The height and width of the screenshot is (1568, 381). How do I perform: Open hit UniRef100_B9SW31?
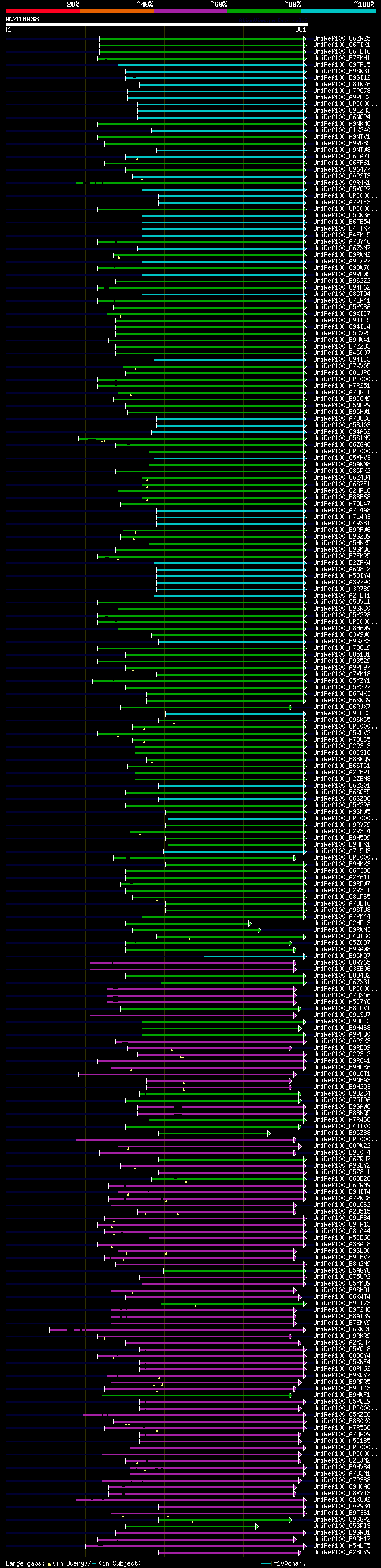pyautogui.click(x=342, y=71)
